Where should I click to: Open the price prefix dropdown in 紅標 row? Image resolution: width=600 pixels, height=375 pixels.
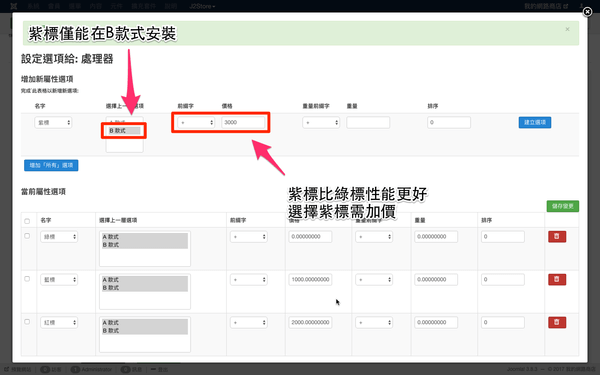248,322
